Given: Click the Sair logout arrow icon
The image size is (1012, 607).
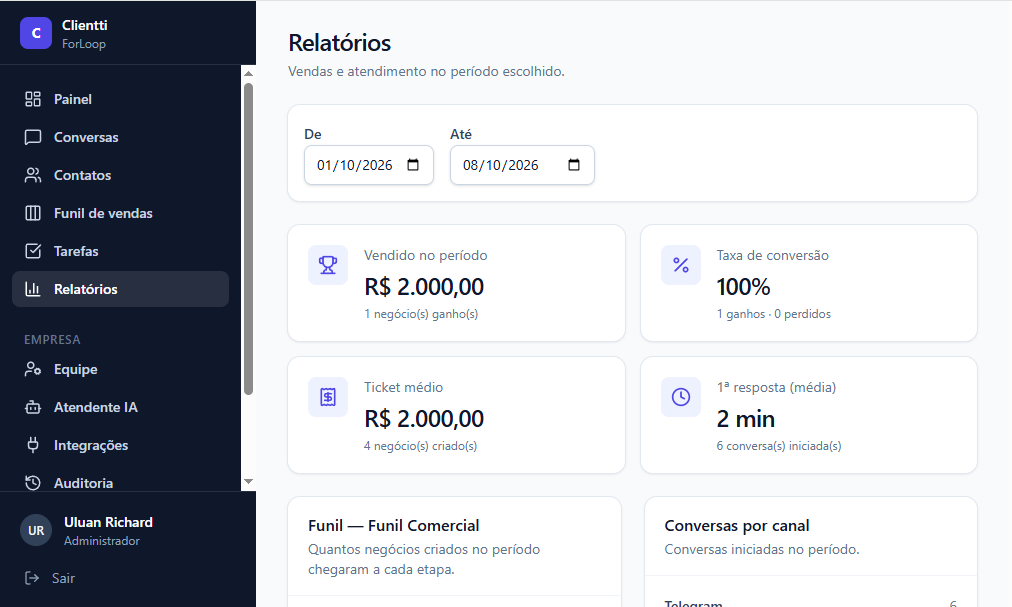Looking at the screenshot, I should click(x=32, y=578).
